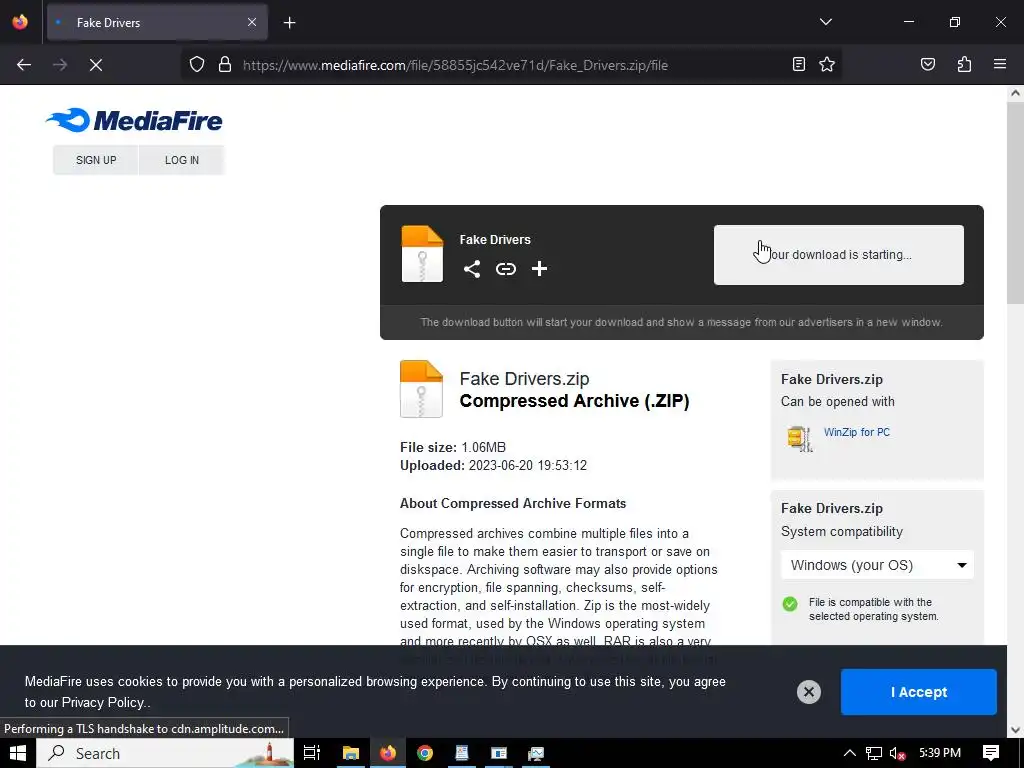The height and width of the screenshot is (768, 1024).
Task: Click the copy link icon under Fake Drivers
Action: pyautogui.click(x=505, y=269)
